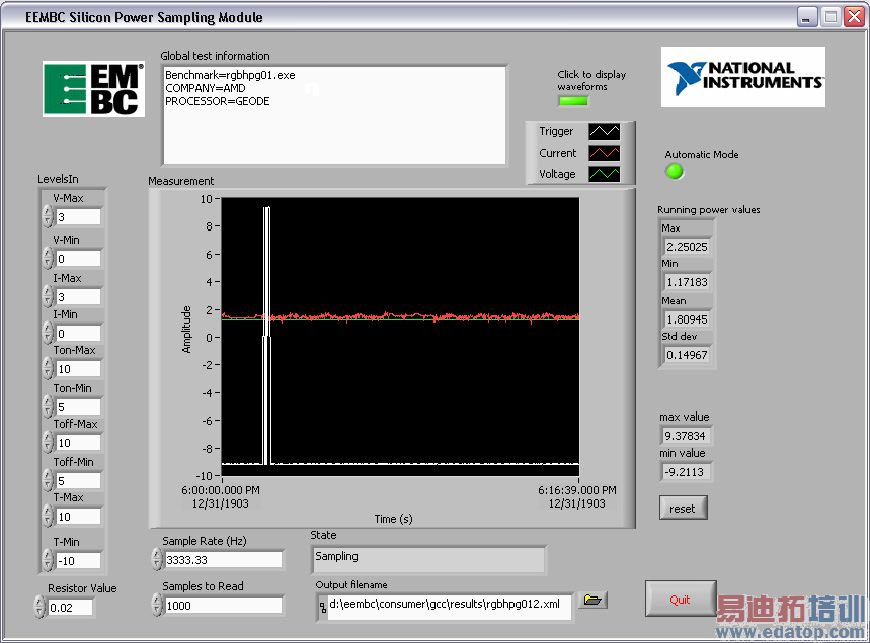Screen dimensions: 870x643
Task: Change the Sample Rate stepper
Action: pos(157,560)
